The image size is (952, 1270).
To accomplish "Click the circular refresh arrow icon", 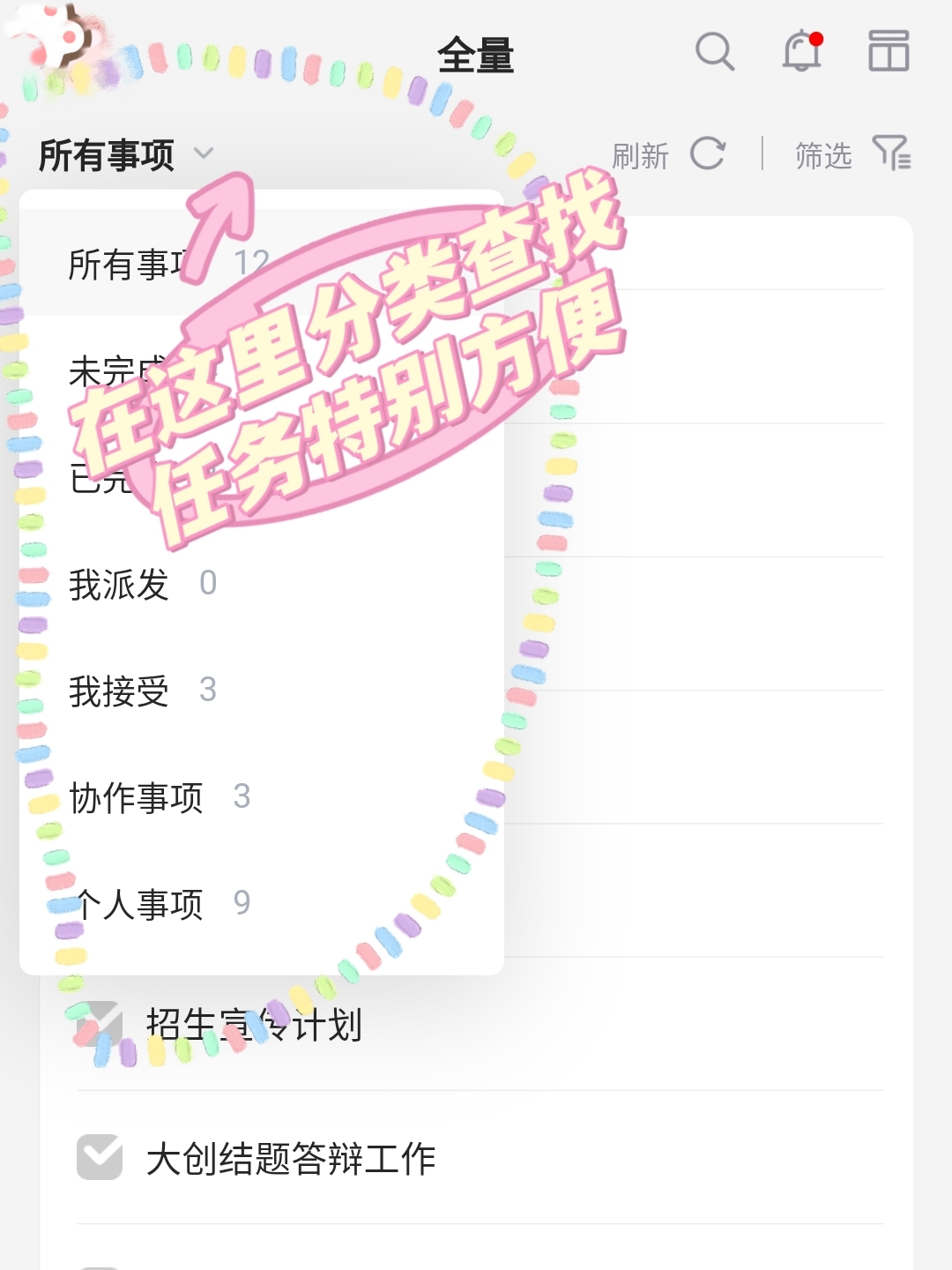I will [x=708, y=154].
